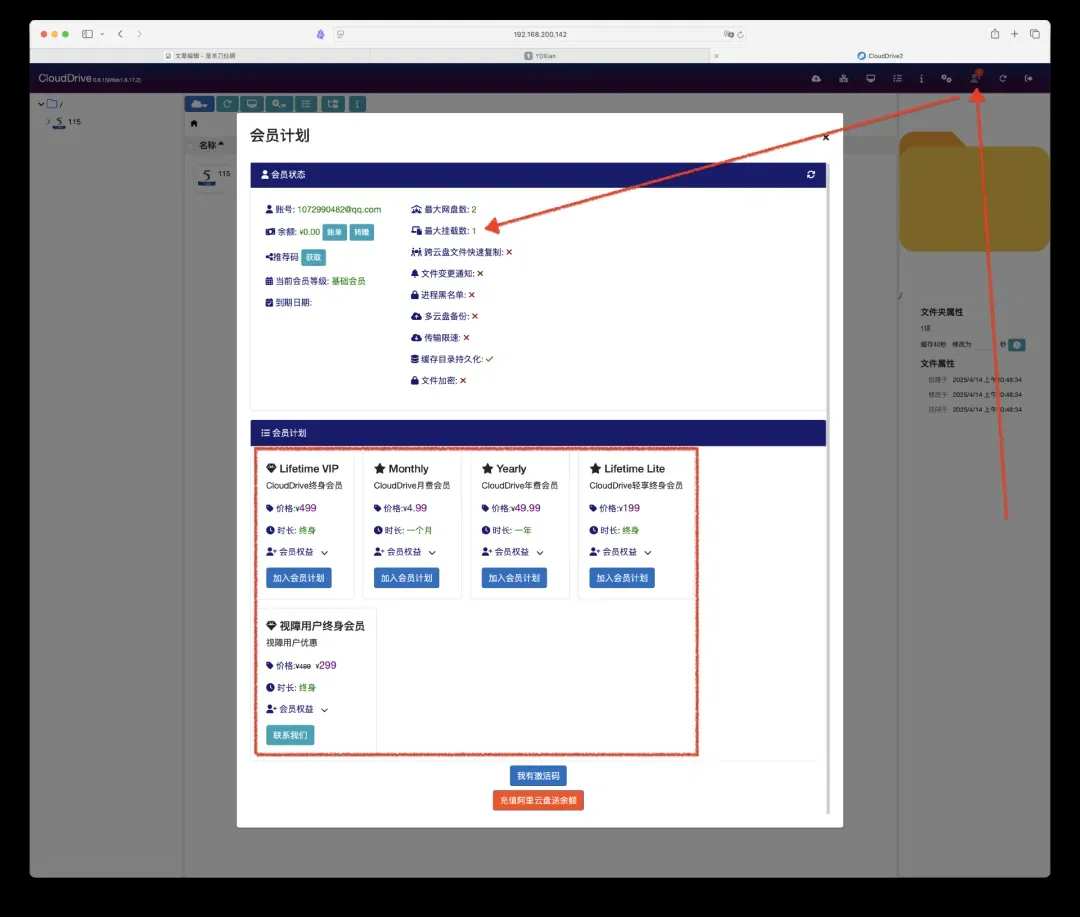1080x917 pixels.
Task: Click 获取 button next to 推荐码
Action: coord(314,257)
